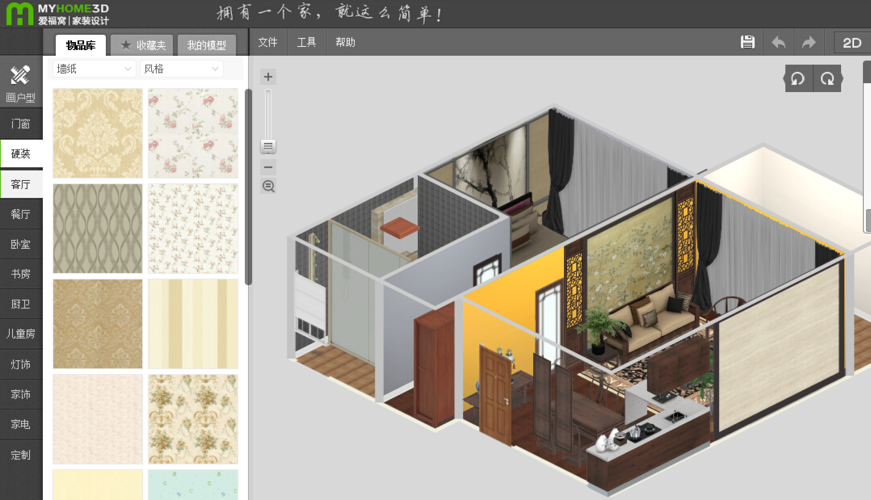Image resolution: width=871 pixels, height=500 pixels.
Task: Click the zoom out minus button
Action: point(268,167)
